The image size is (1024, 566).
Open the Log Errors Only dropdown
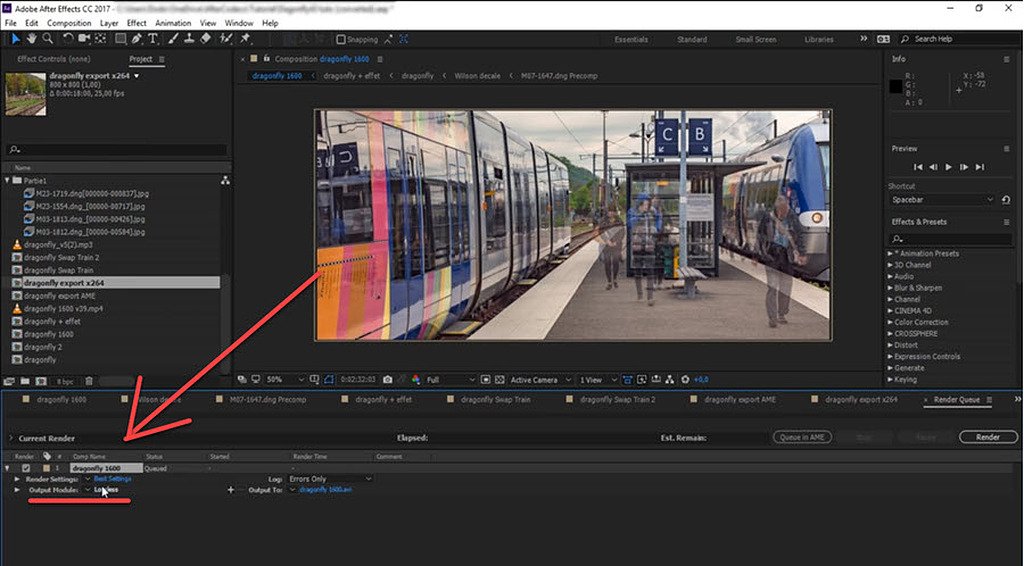330,479
